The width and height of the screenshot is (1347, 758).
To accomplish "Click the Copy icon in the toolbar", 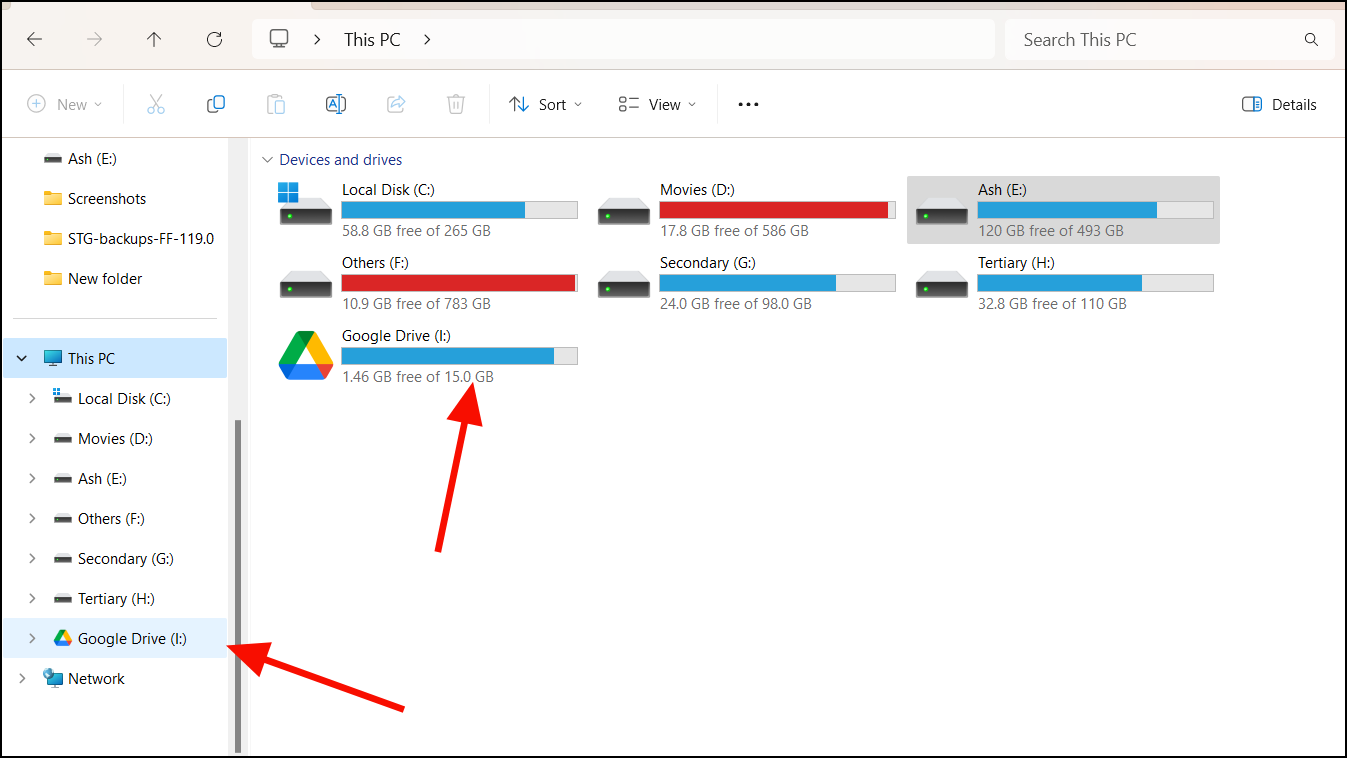I will click(x=216, y=103).
